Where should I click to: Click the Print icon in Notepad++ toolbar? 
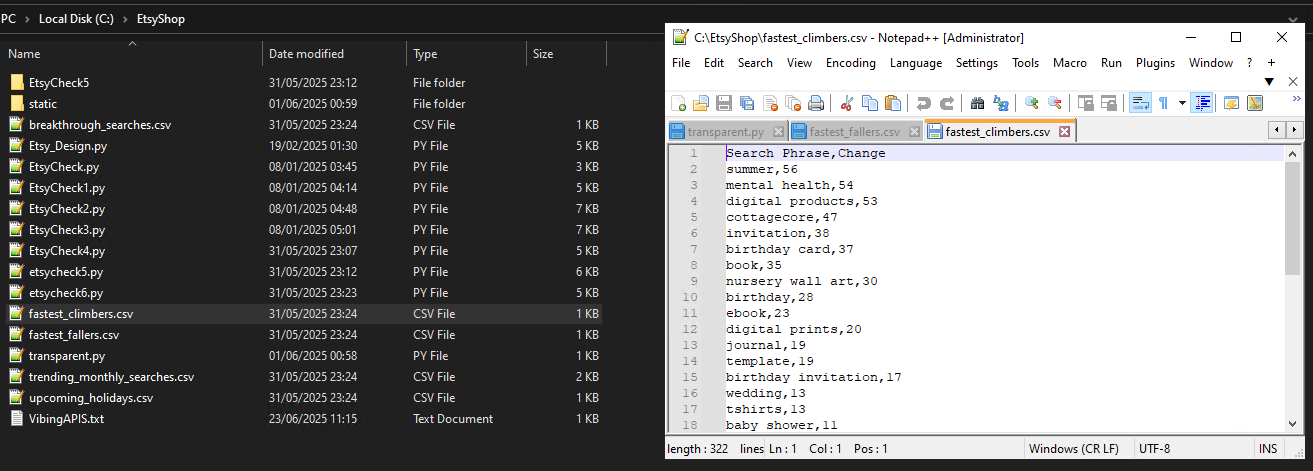[x=816, y=103]
